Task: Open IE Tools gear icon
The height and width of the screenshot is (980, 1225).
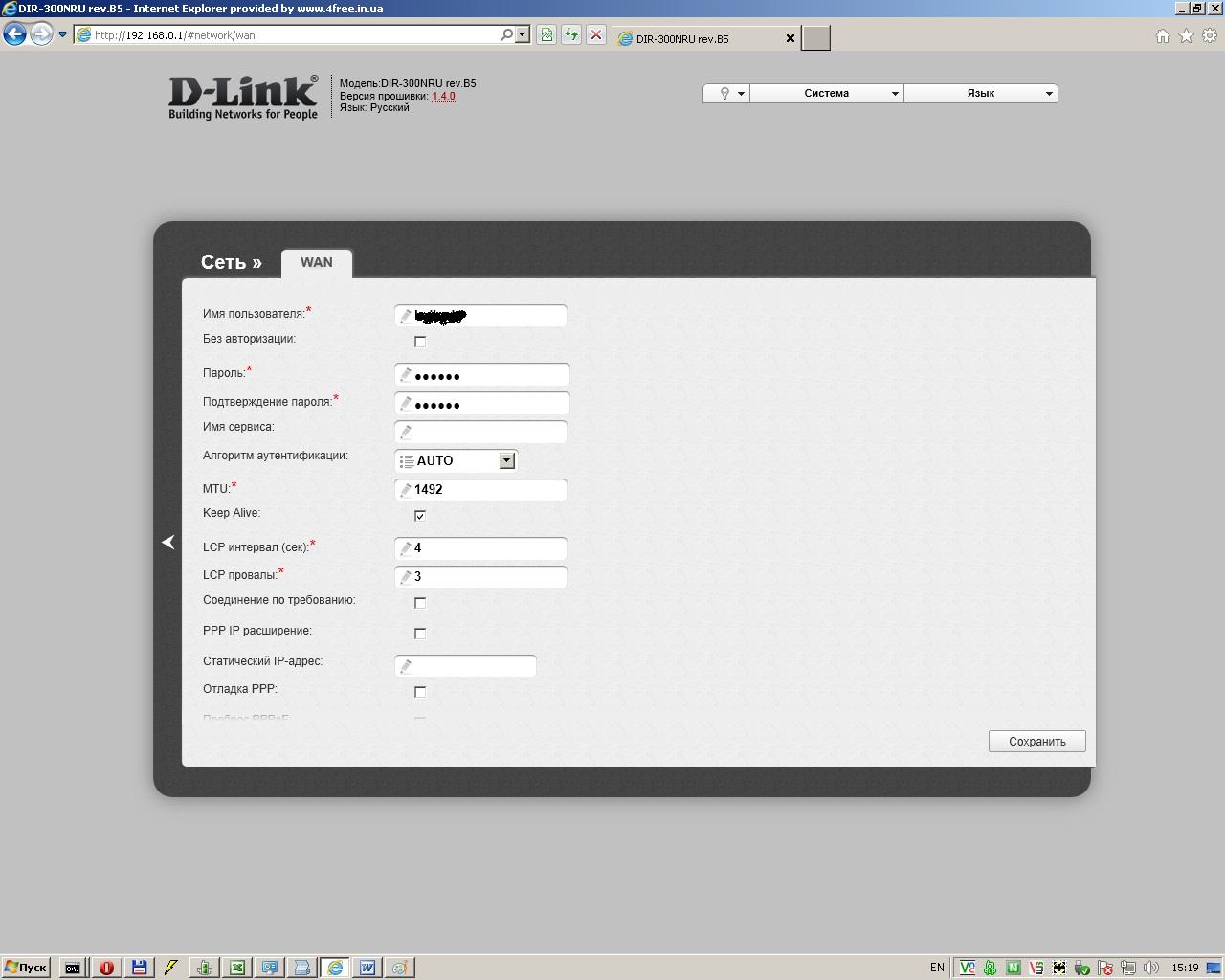Action: (1210, 35)
